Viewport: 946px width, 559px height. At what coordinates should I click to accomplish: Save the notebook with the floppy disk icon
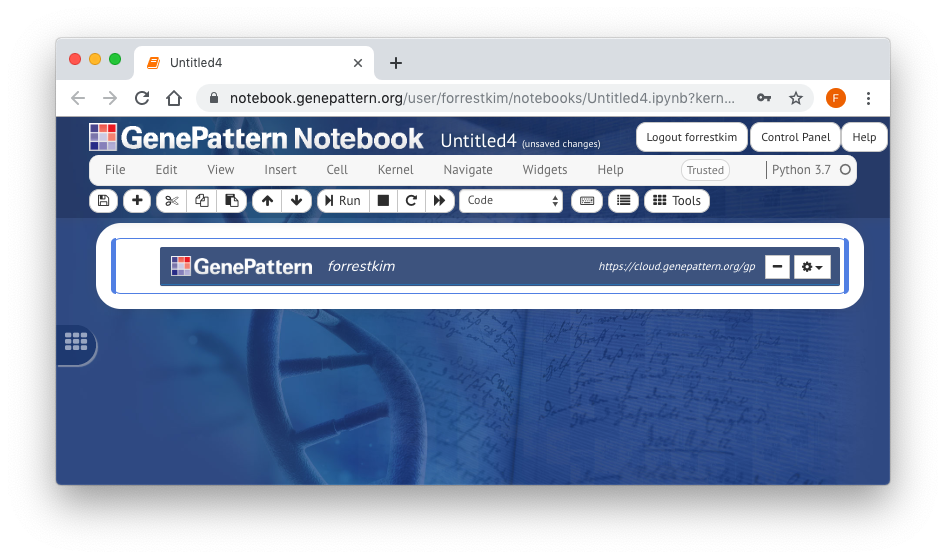tap(103, 201)
